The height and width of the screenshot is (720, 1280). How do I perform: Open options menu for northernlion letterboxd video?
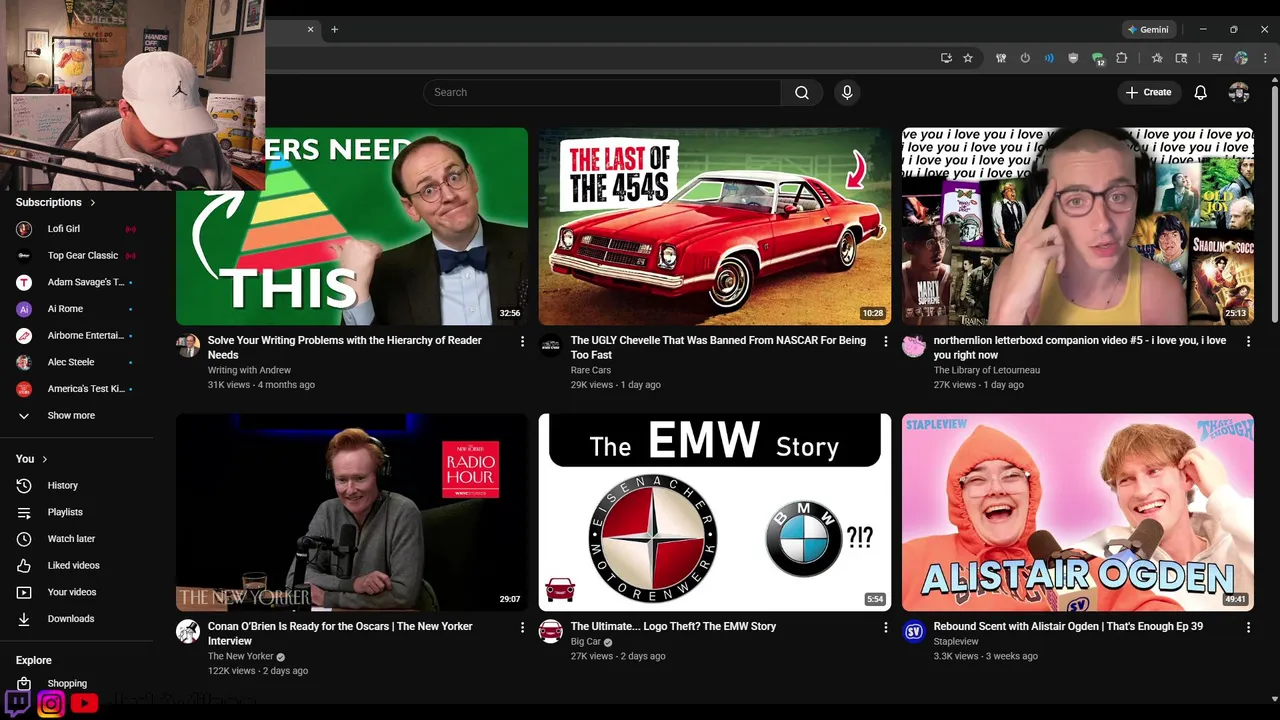coord(1248,341)
